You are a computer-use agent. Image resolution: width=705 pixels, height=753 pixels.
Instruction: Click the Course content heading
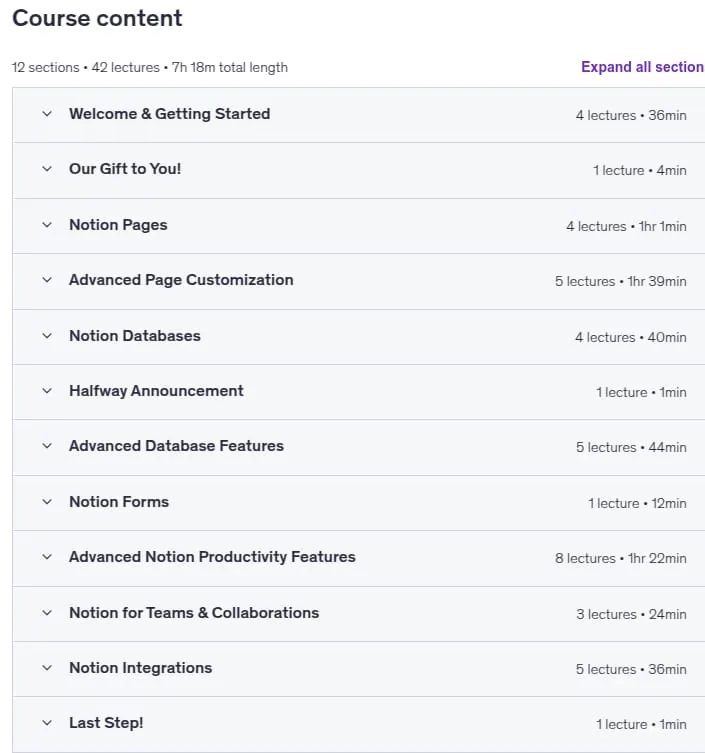click(97, 18)
